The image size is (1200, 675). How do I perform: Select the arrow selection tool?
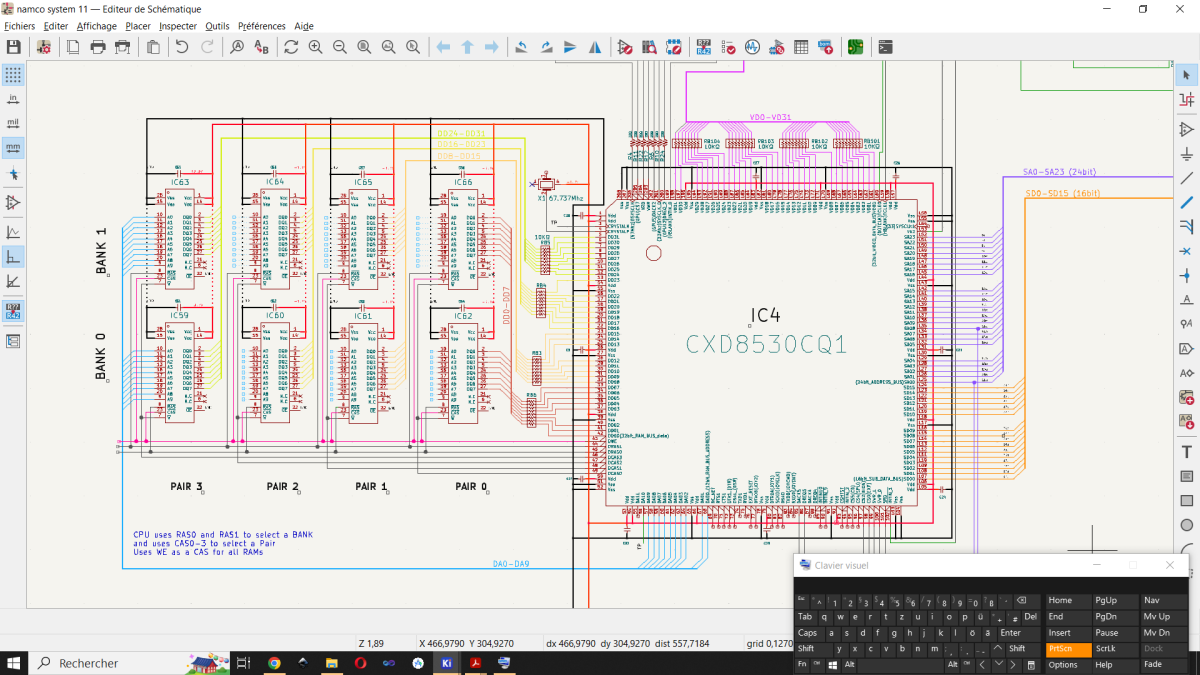click(1187, 75)
